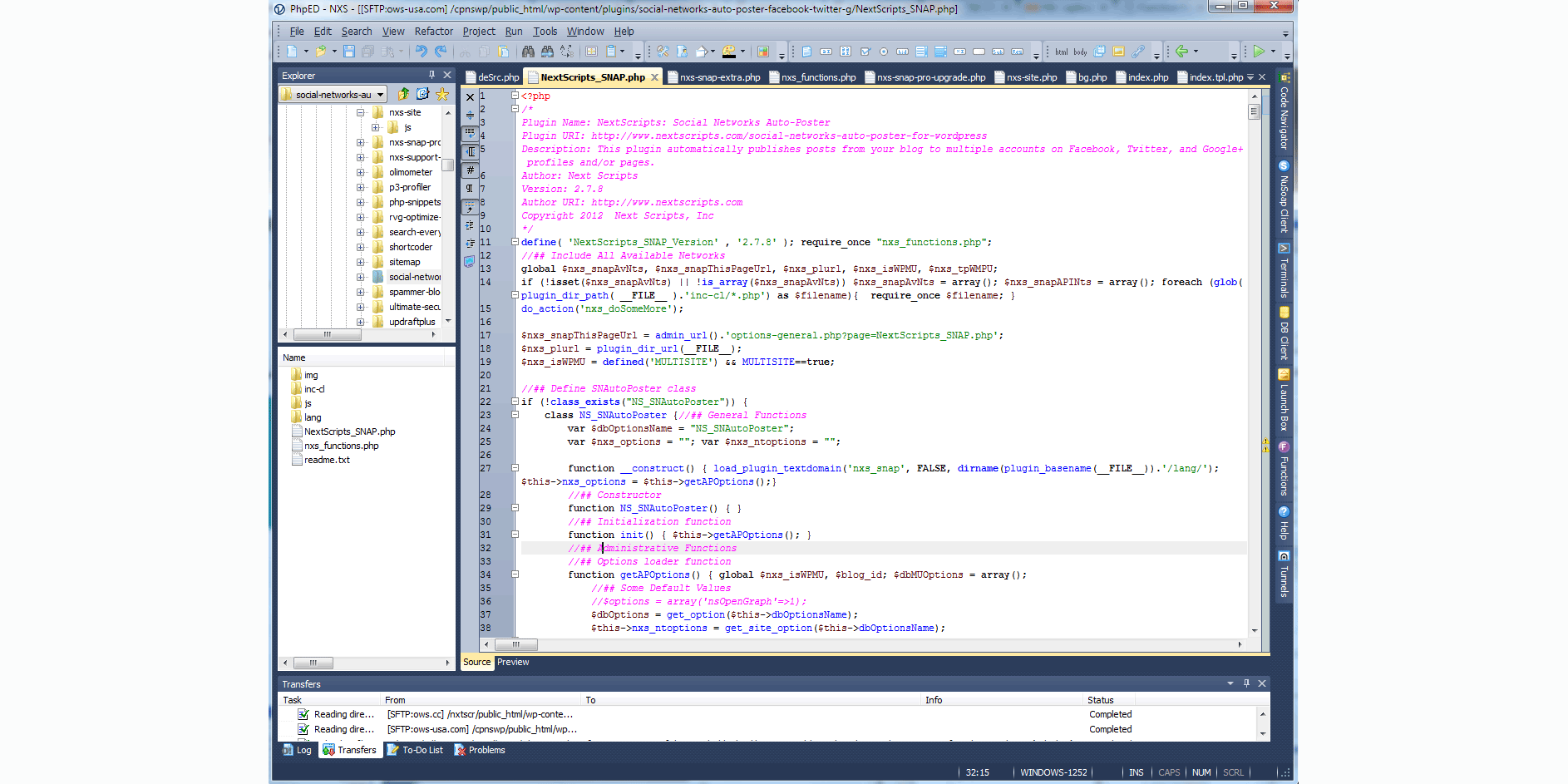Insert a Submit button element
Screen dimensions: 1568x784
(x=998, y=52)
